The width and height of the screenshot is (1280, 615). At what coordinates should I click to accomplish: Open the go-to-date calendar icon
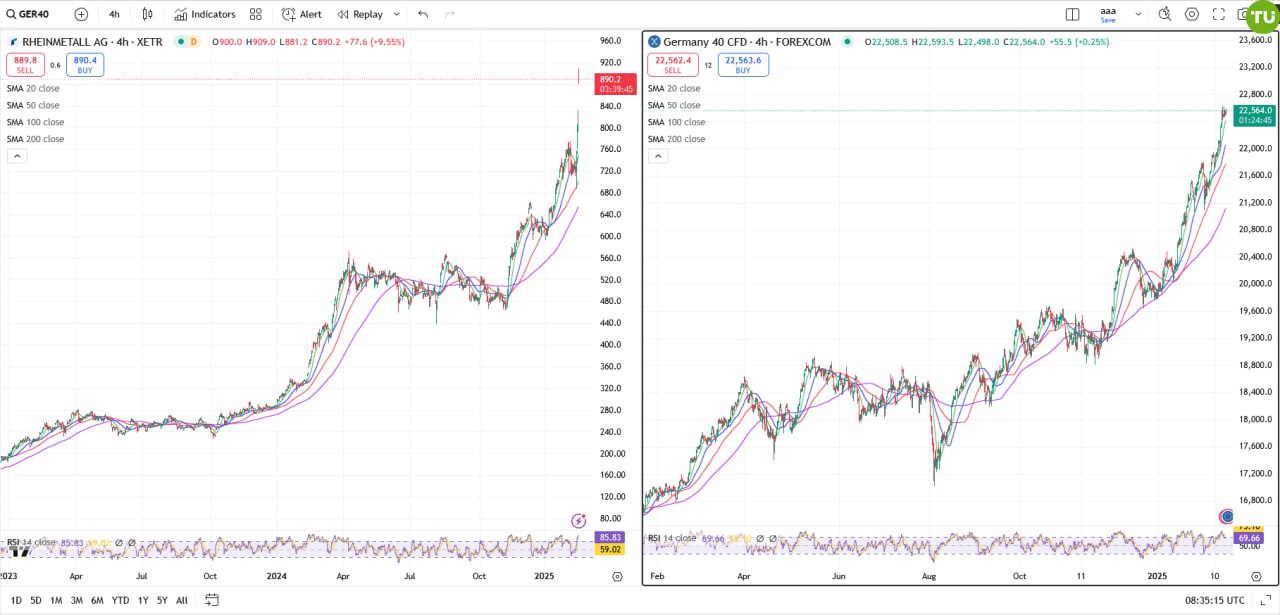coord(212,600)
